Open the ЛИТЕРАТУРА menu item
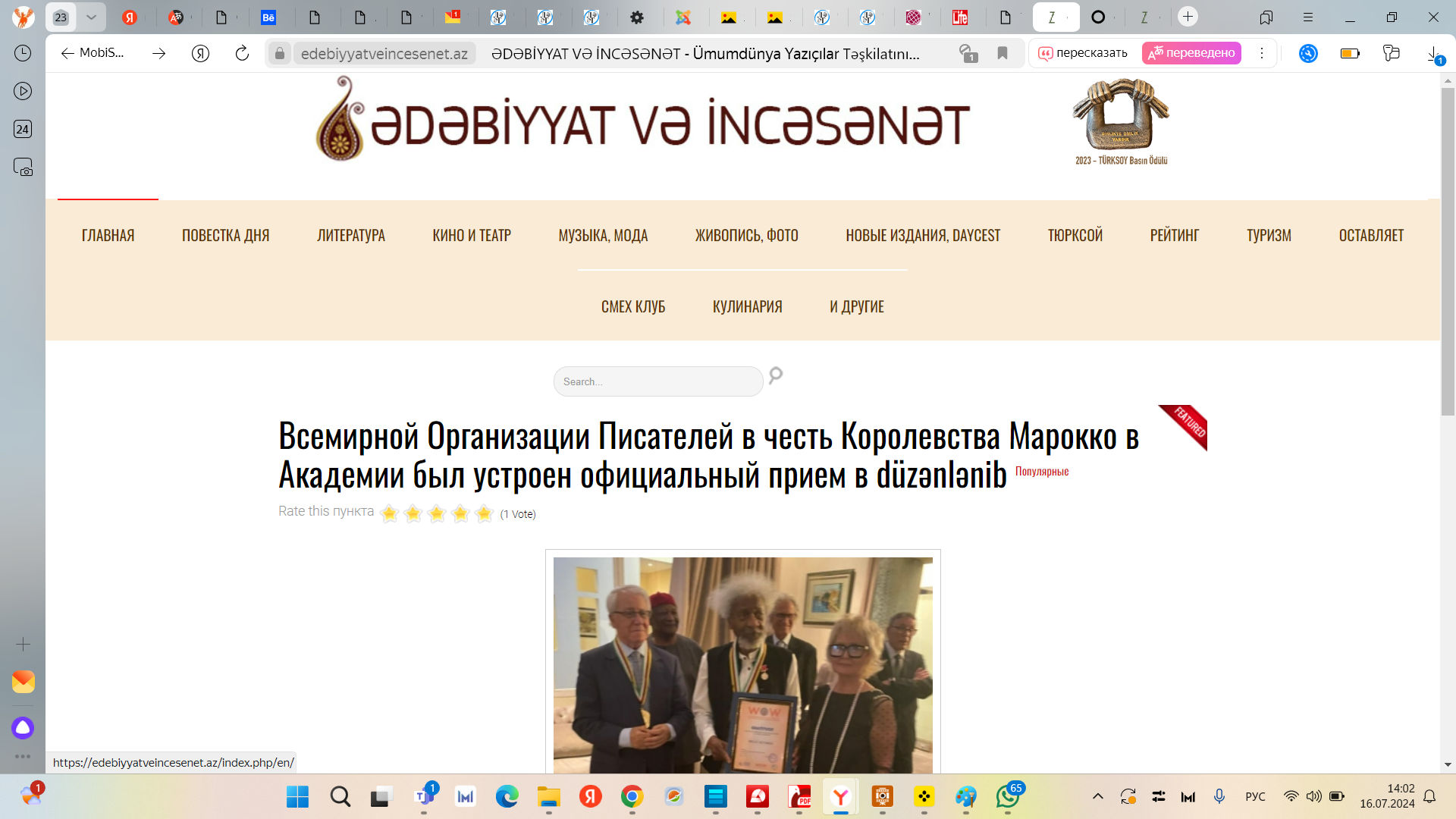Viewport: 1456px width, 819px height. coord(351,236)
